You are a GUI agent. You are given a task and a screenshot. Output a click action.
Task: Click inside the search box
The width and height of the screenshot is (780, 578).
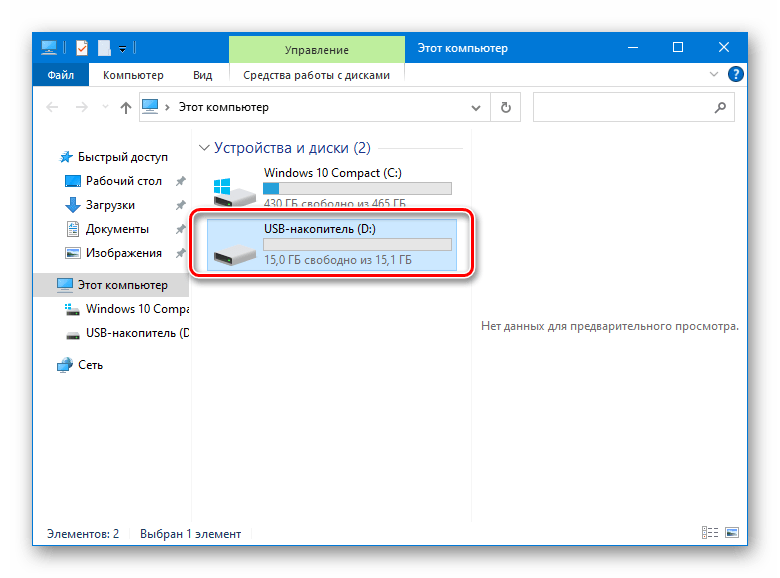[620, 107]
